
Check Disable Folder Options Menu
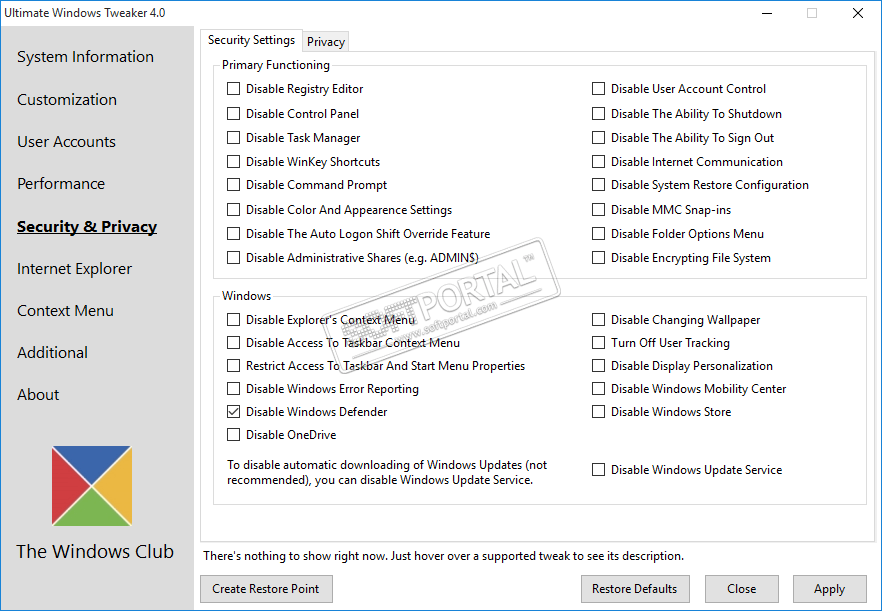[x=598, y=233]
